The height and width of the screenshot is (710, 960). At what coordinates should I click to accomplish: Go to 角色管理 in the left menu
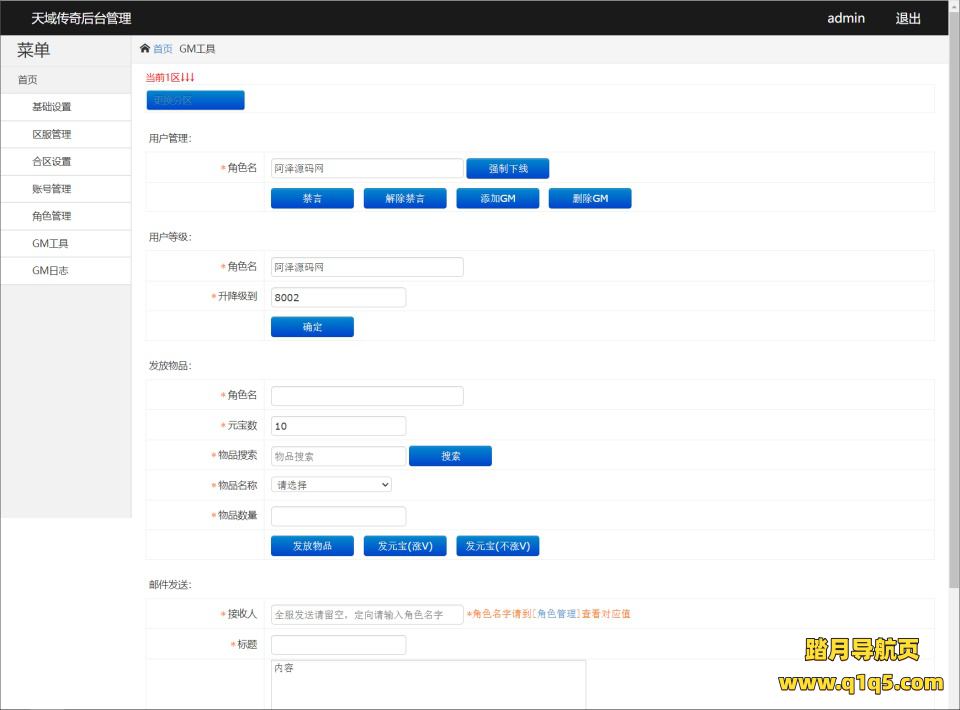[x=52, y=216]
